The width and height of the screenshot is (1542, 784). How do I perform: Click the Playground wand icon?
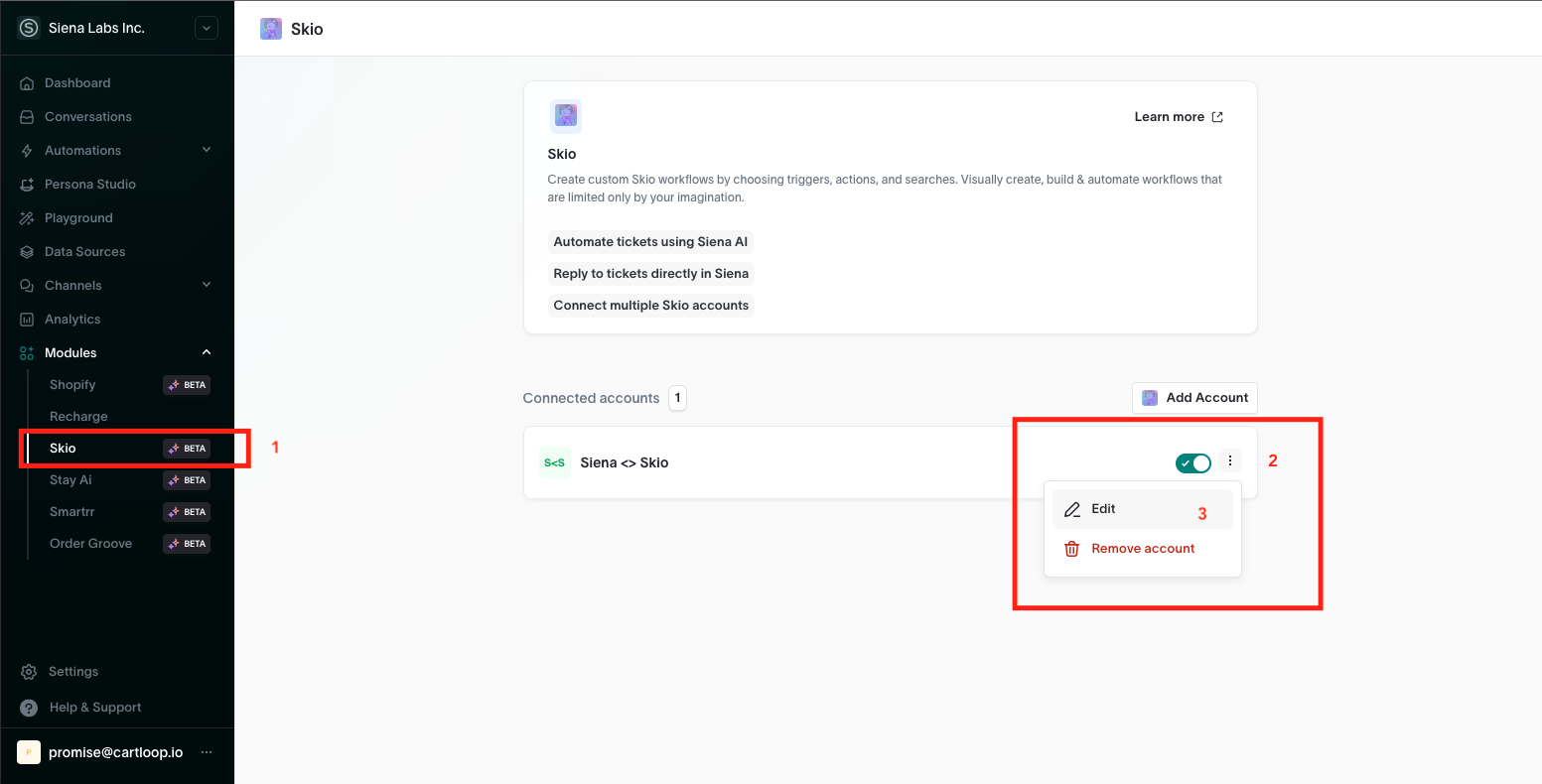click(x=28, y=218)
